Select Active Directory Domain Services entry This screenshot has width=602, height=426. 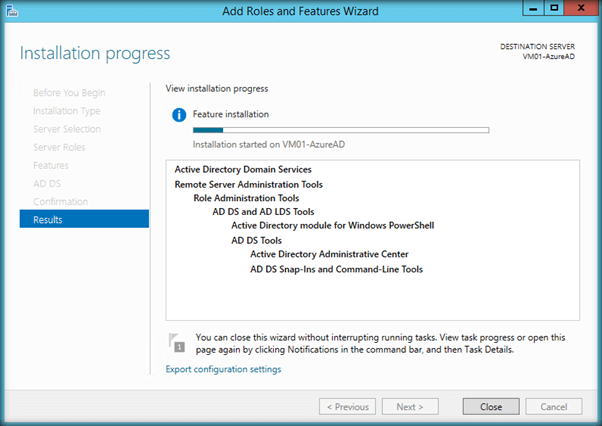point(242,170)
